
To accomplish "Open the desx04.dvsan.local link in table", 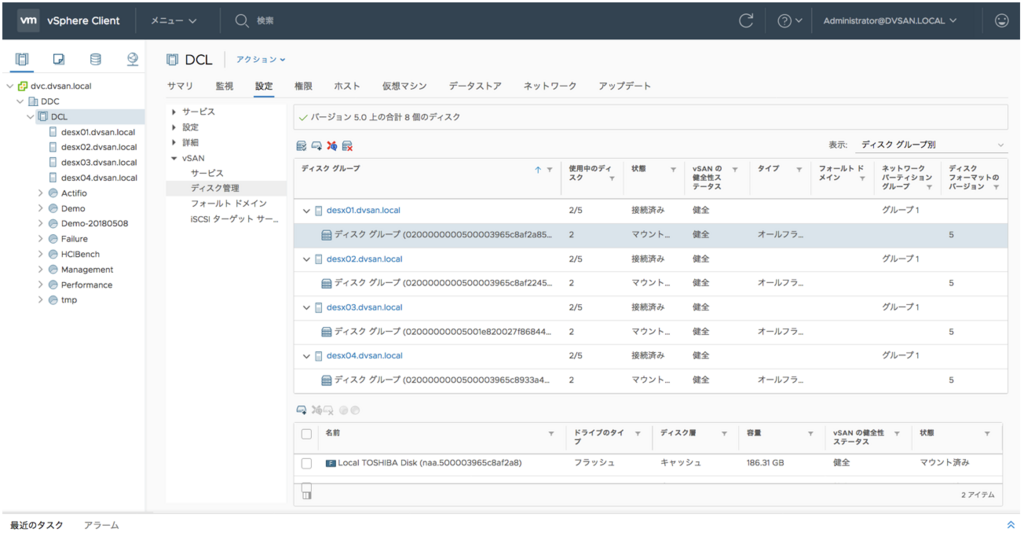I will pyautogui.click(x=364, y=356).
